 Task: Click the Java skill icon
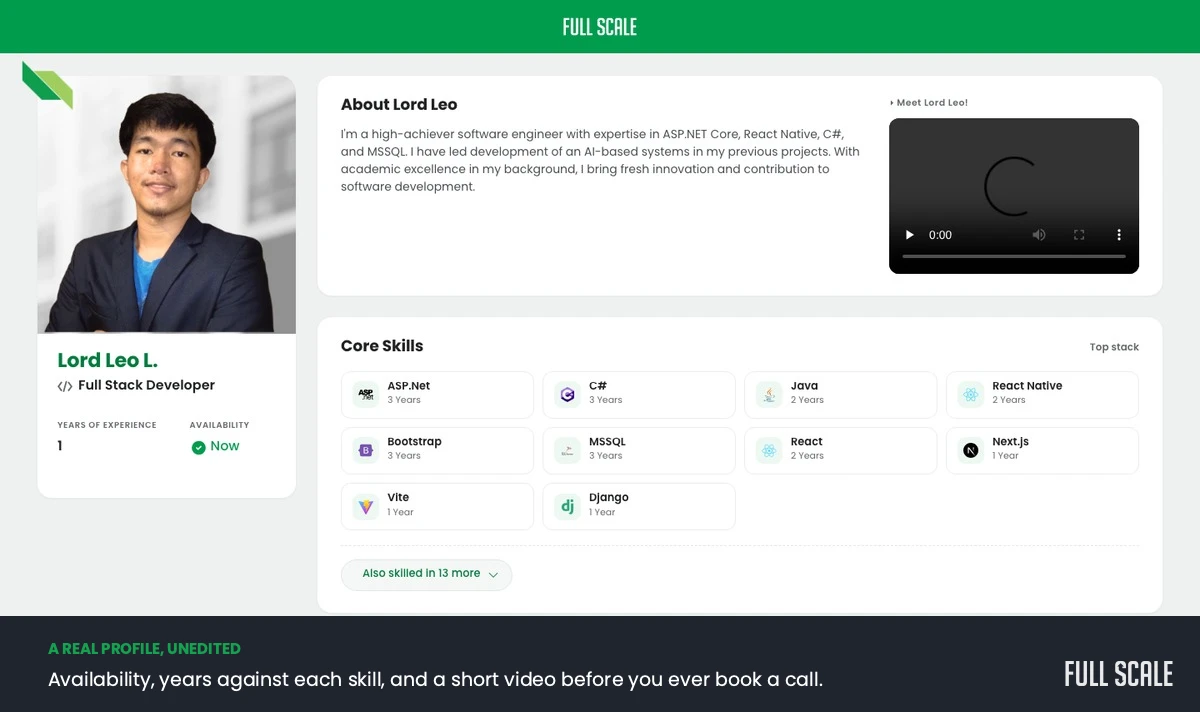(768, 395)
